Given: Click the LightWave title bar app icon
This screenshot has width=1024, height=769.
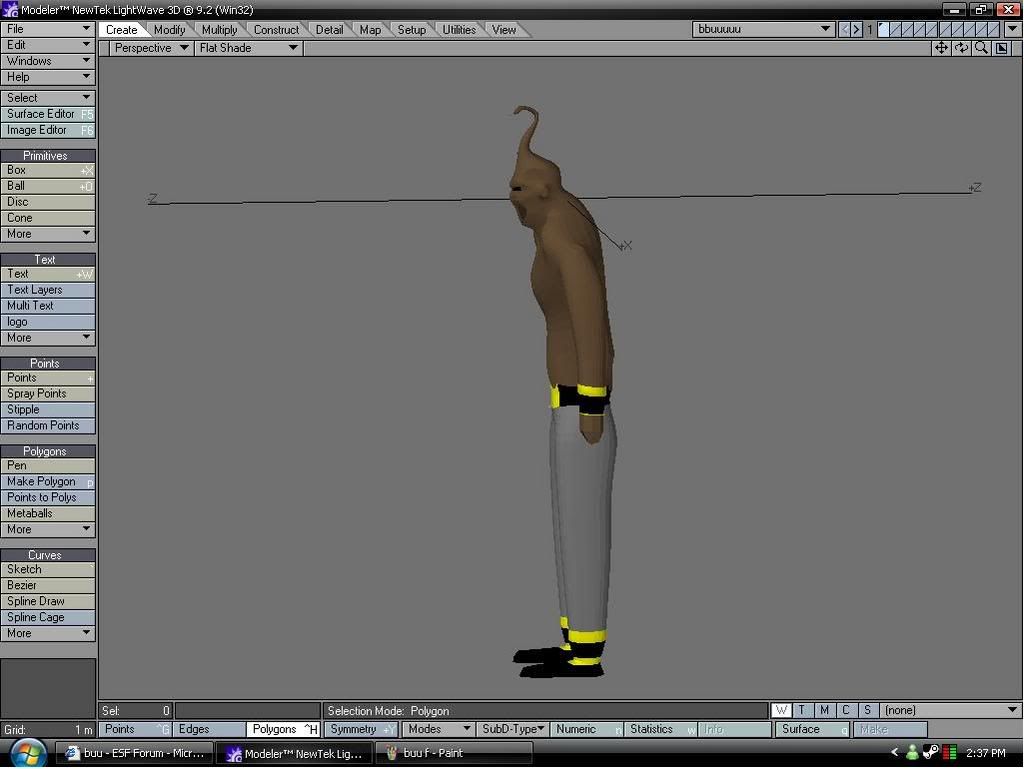Looking at the screenshot, I should pyautogui.click(x=10, y=10).
